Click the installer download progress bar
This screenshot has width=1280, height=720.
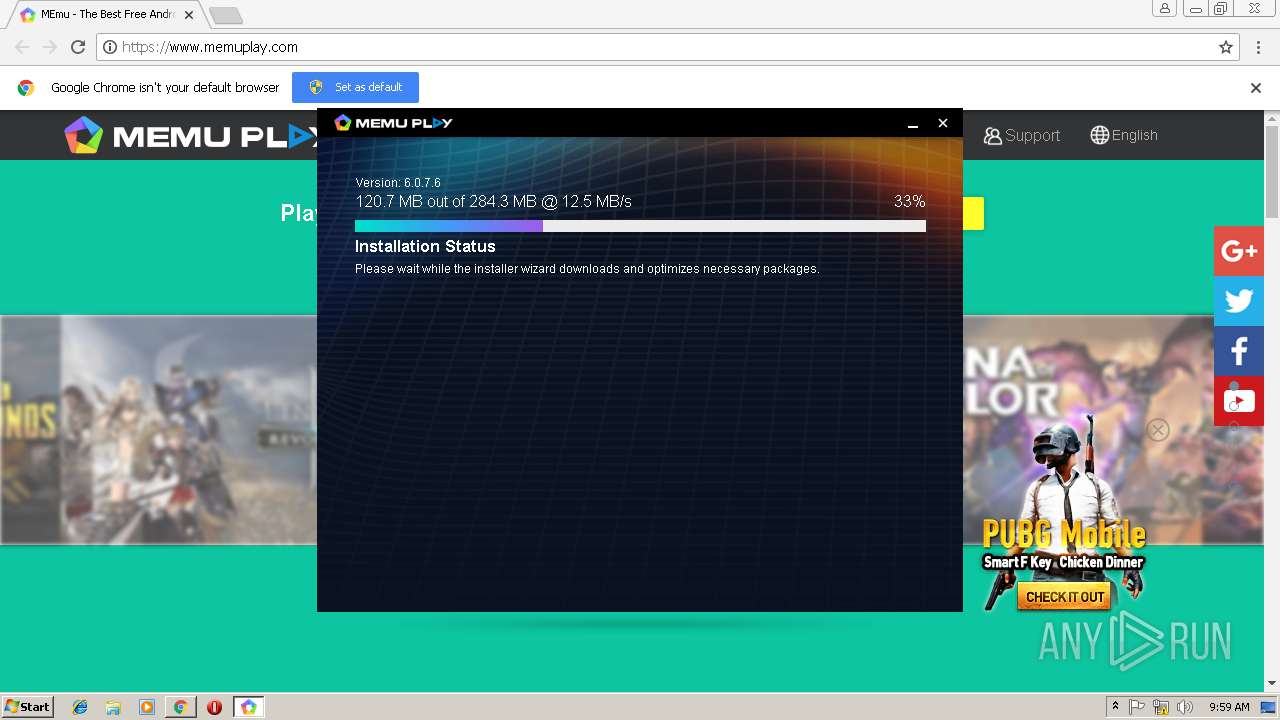(x=640, y=226)
